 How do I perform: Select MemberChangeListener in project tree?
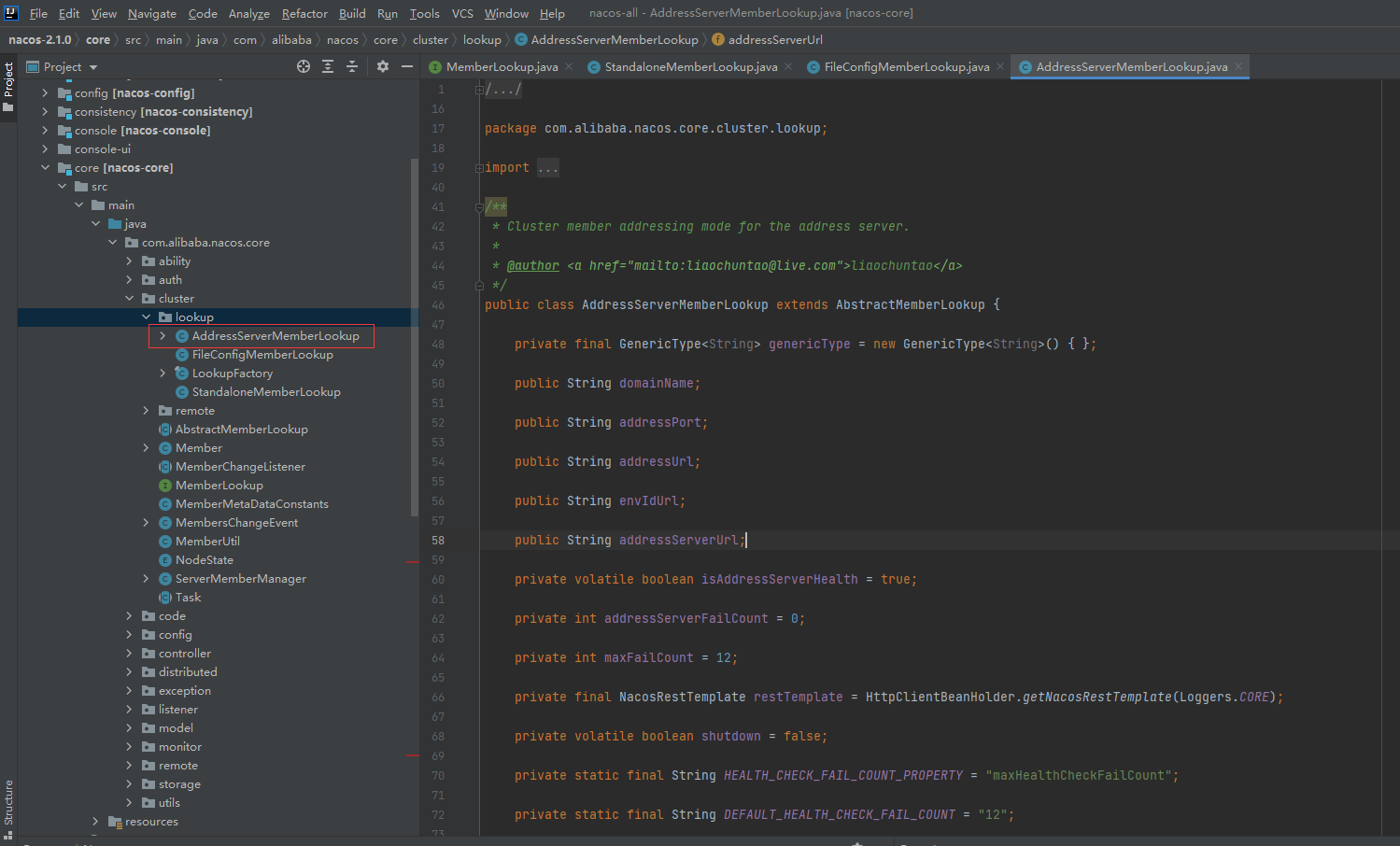[x=240, y=466]
